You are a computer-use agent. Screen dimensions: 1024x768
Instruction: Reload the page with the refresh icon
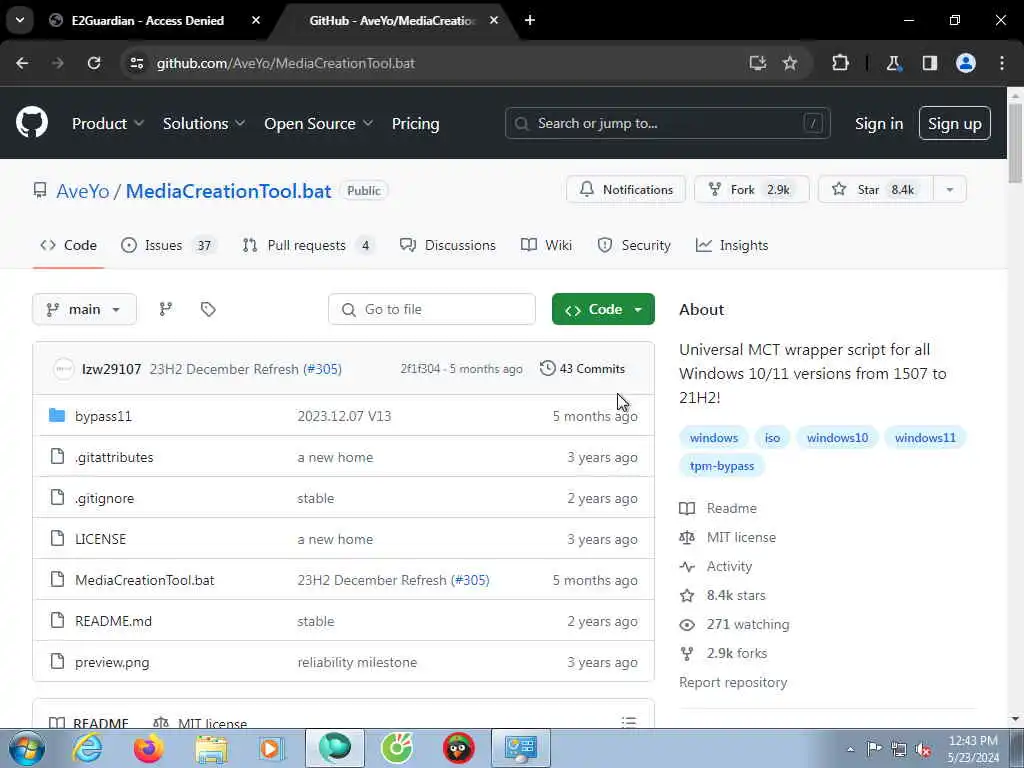(94, 63)
